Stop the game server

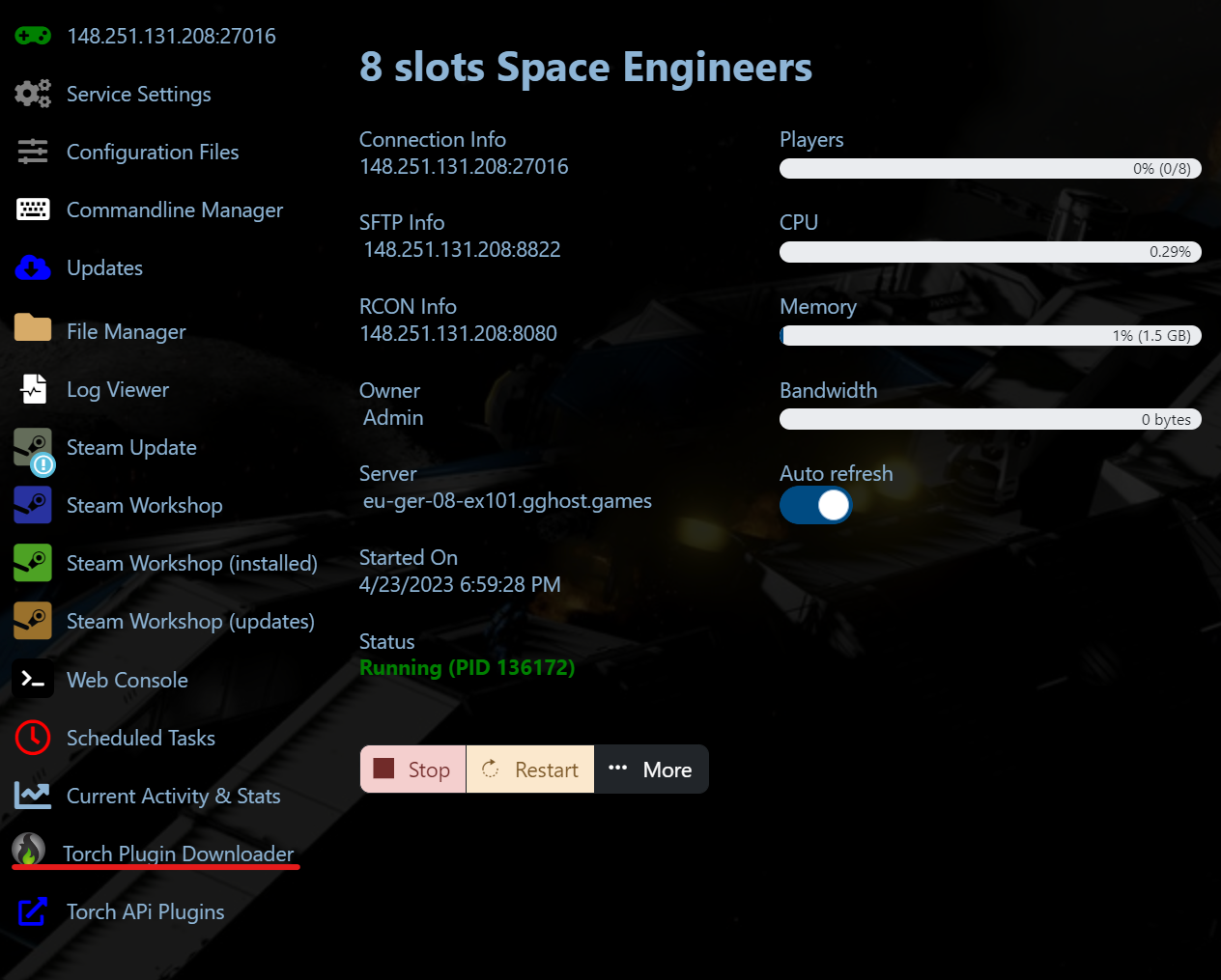tap(413, 770)
